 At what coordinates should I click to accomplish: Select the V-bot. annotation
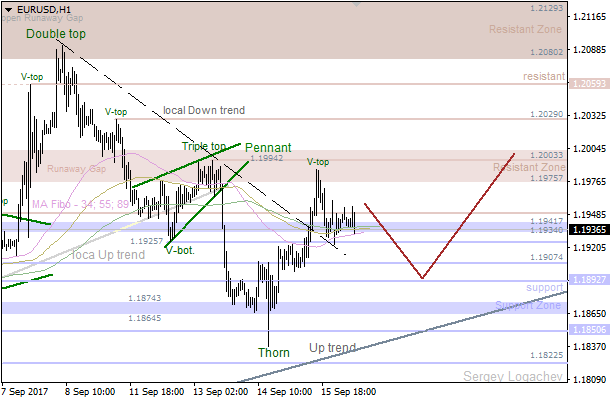[x=182, y=250]
